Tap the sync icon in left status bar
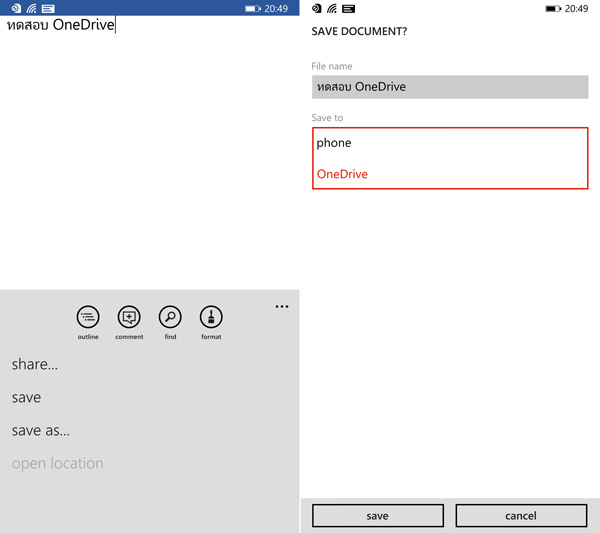Viewport: 600px width, 533px height. (16, 8)
